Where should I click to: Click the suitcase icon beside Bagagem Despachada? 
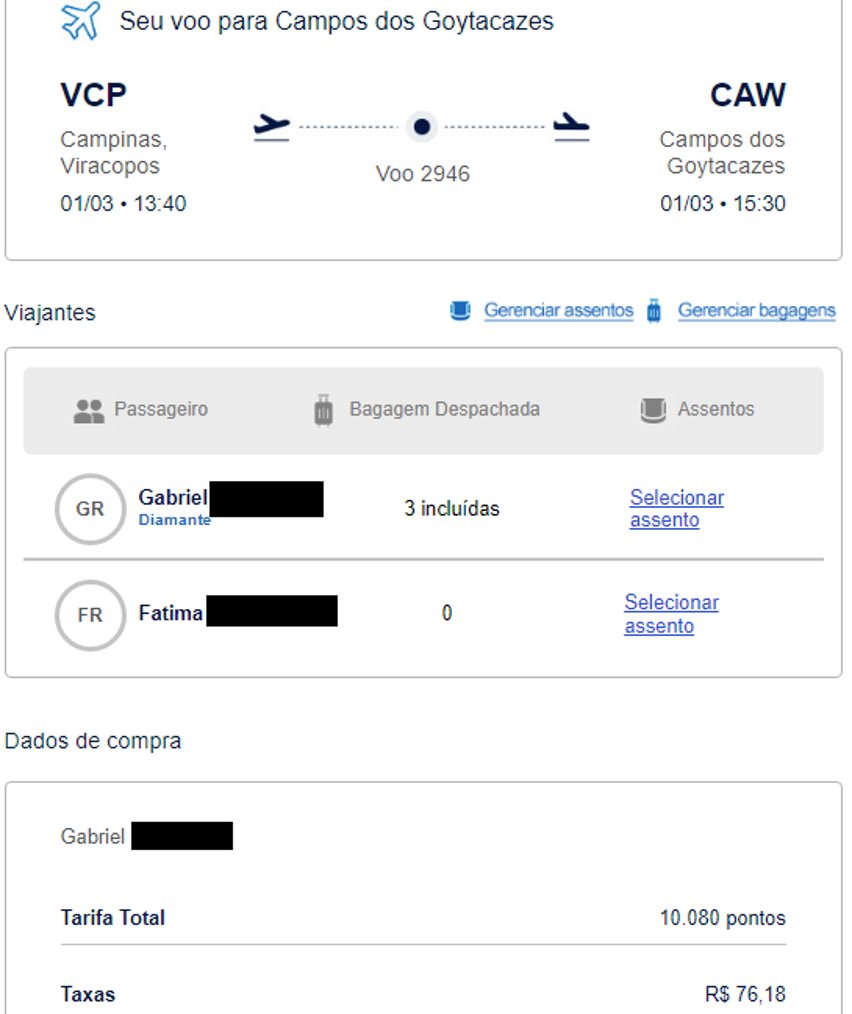coord(323,410)
